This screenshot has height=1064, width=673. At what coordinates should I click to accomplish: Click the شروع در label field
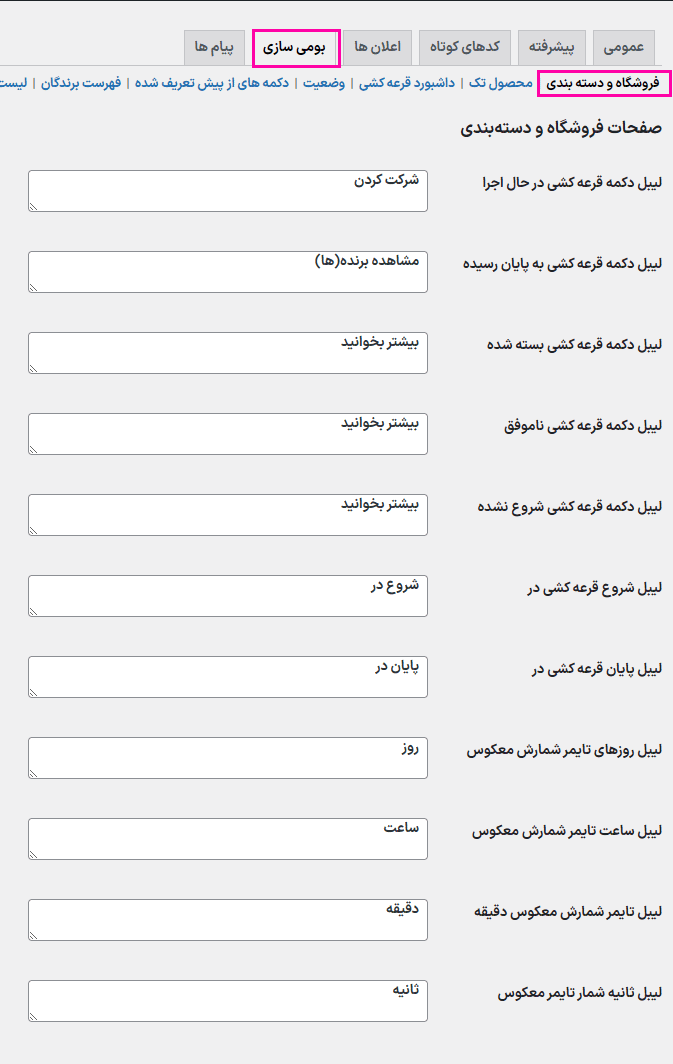(x=228, y=596)
